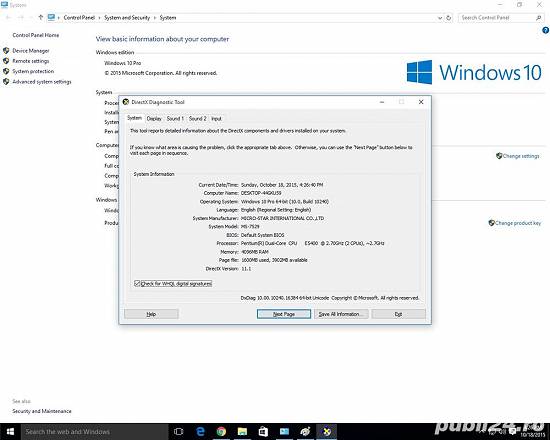
Task: Launch Google Chrome from the taskbar
Action: (x=221, y=432)
